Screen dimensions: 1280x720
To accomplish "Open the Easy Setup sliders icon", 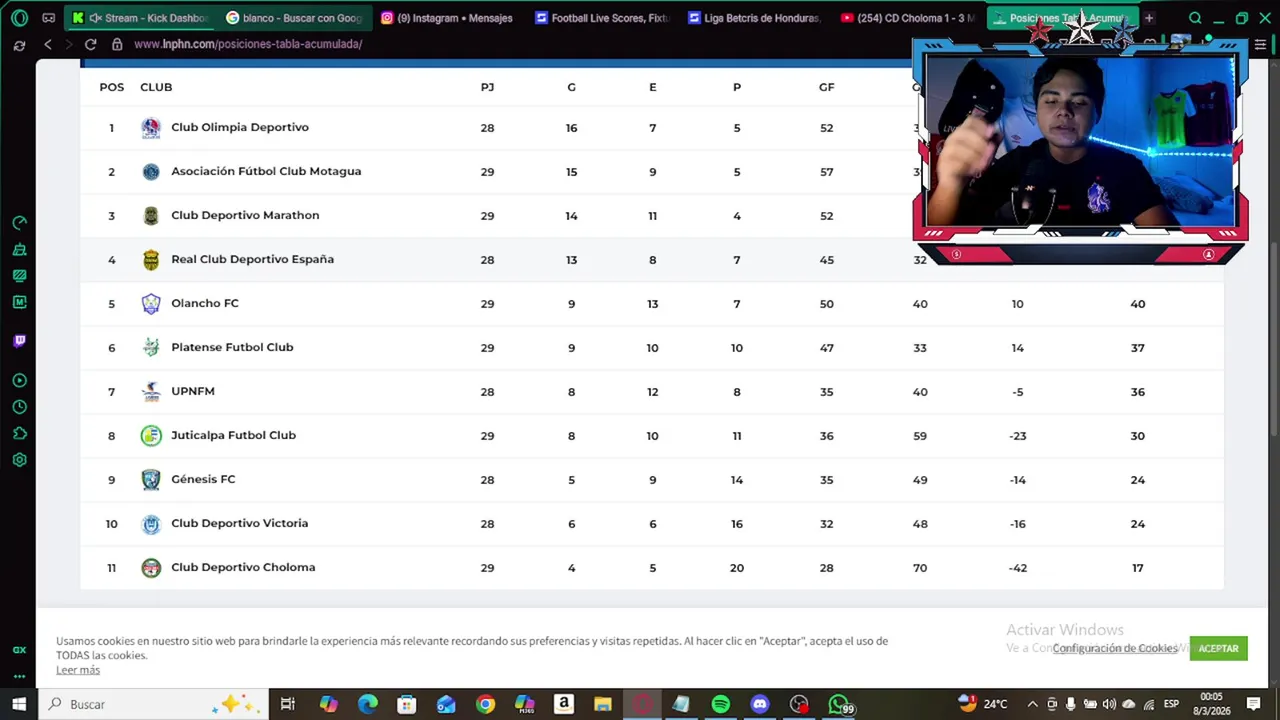I will (x=1261, y=44).
